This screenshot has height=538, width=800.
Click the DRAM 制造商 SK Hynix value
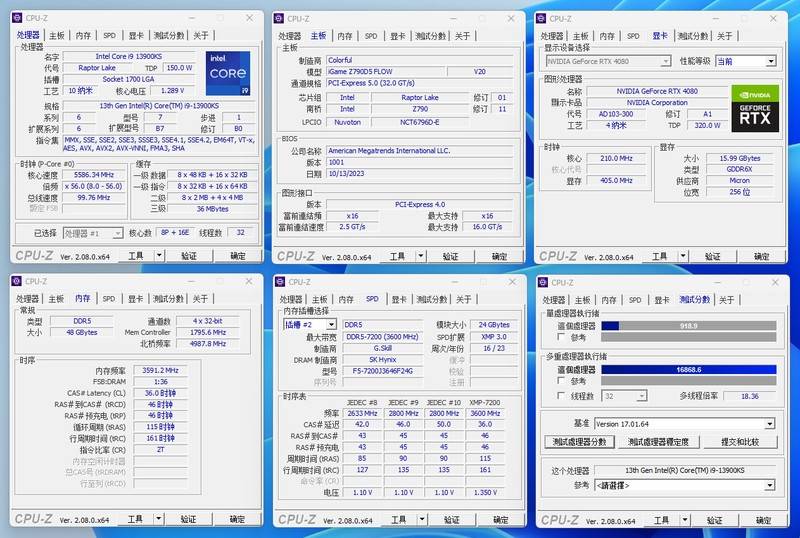(383, 359)
